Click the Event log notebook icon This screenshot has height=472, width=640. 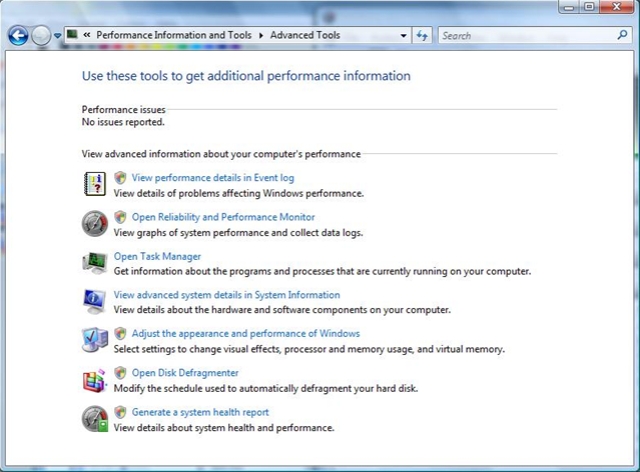pyautogui.click(x=95, y=184)
